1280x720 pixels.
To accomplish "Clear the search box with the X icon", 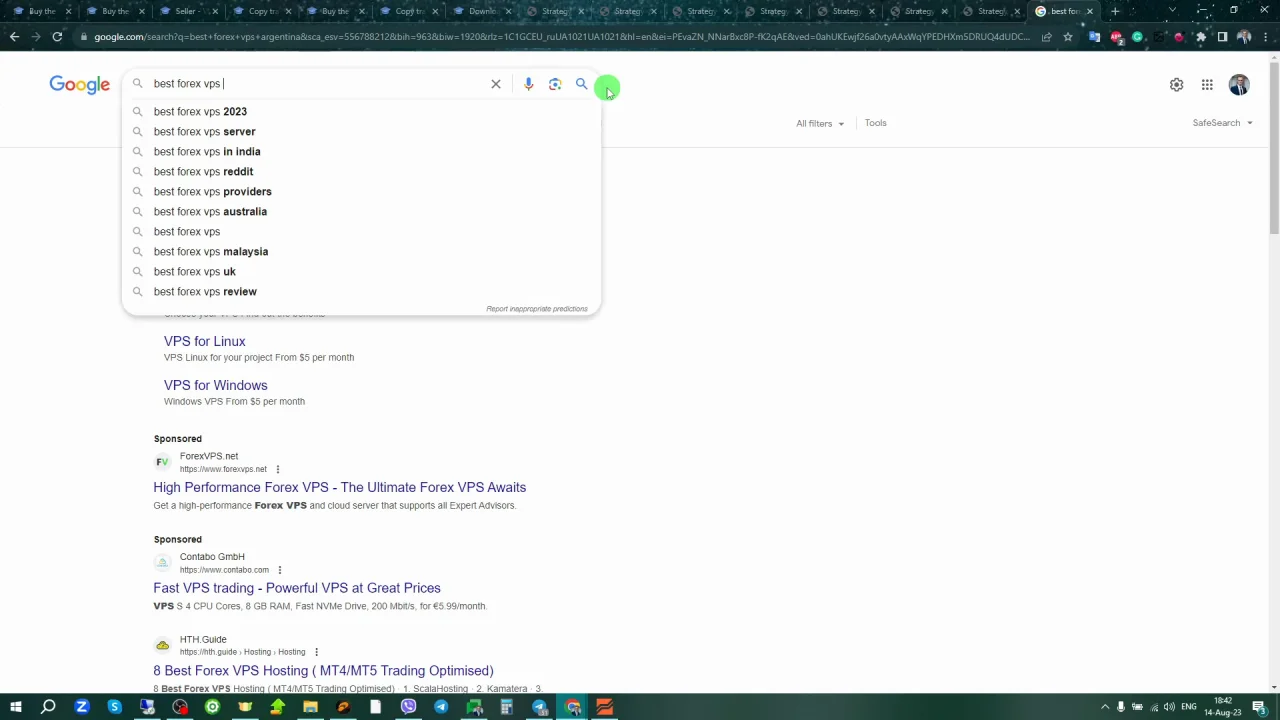I will 495,84.
